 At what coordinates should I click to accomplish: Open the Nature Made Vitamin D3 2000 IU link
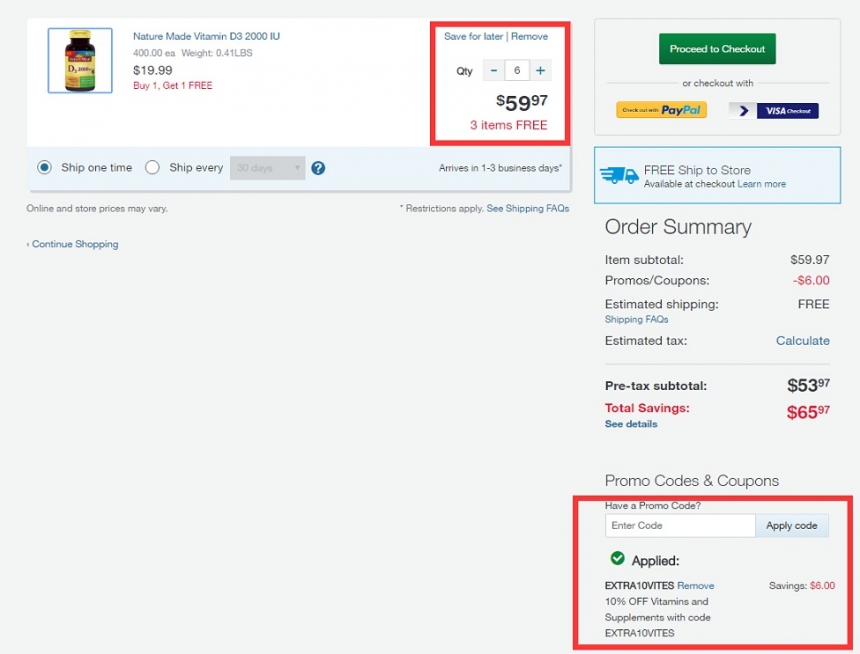click(206, 36)
